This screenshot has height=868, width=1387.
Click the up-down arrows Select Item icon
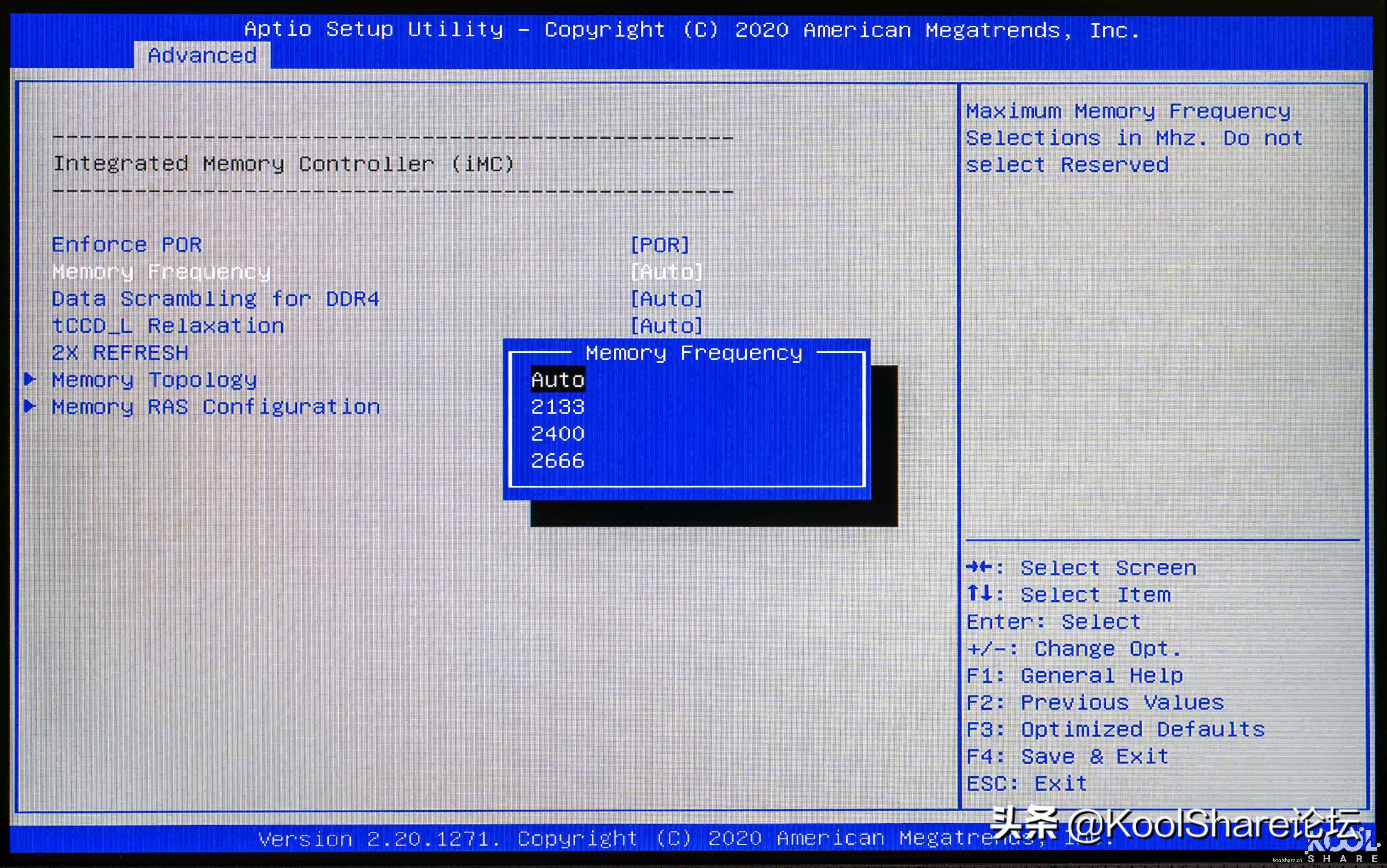click(x=979, y=593)
